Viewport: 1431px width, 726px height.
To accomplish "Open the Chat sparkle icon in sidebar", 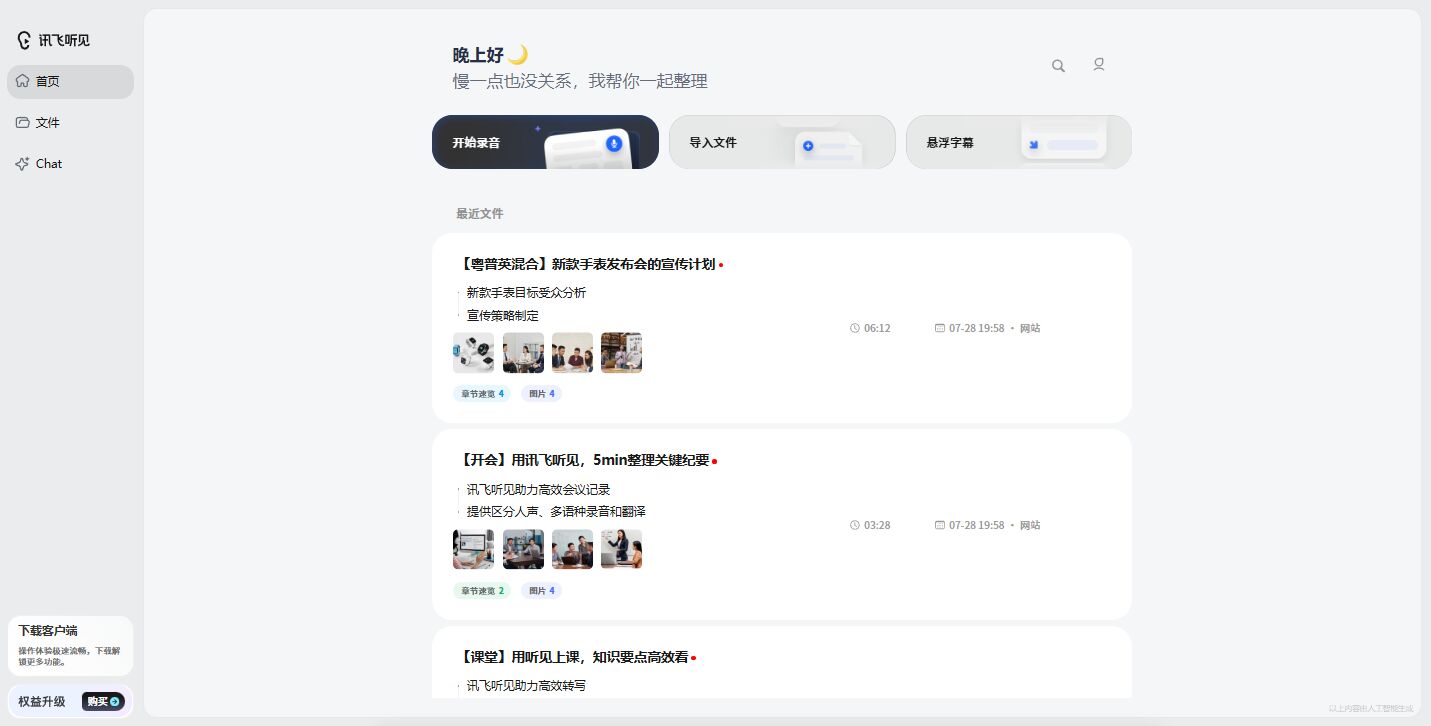I will pyautogui.click(x=22, y=163).
